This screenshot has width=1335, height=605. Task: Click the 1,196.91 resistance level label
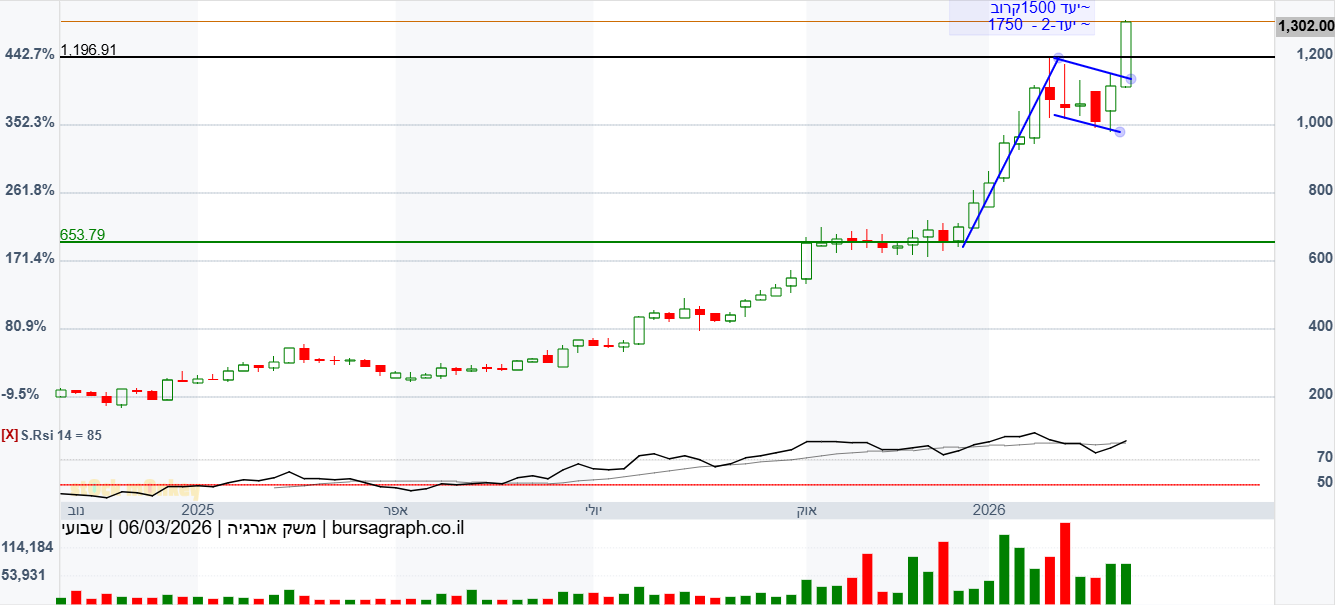[x=89, y=49]
